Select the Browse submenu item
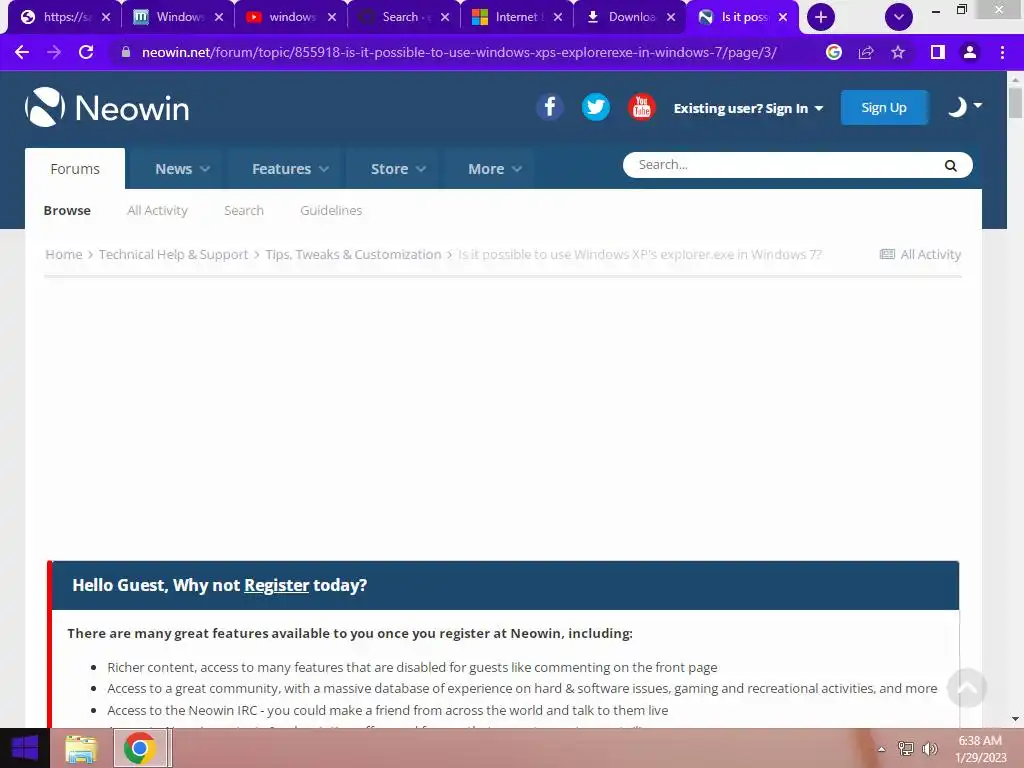This screenshot has width=1024, height=768. point(67,210)
